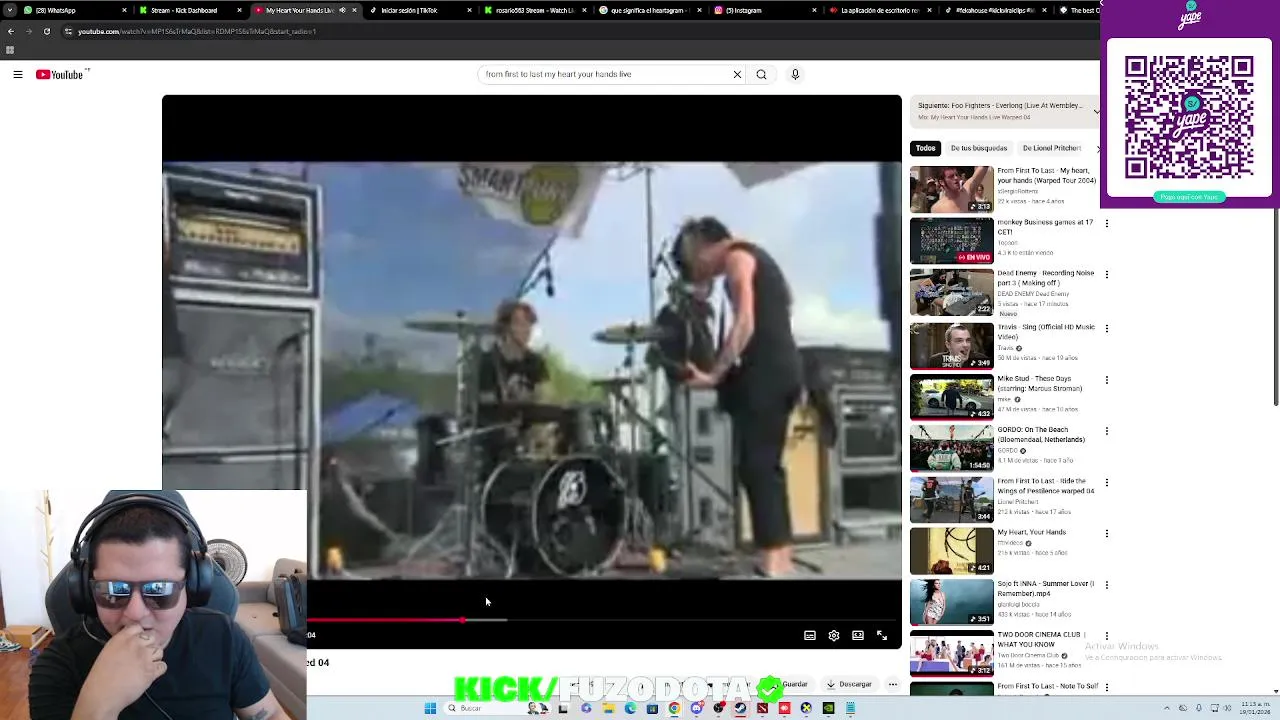The width and height of the screenshot is (1280, 720).
Task: Mute audio on My Heart Your Hands tab
Action: (342, 10)
